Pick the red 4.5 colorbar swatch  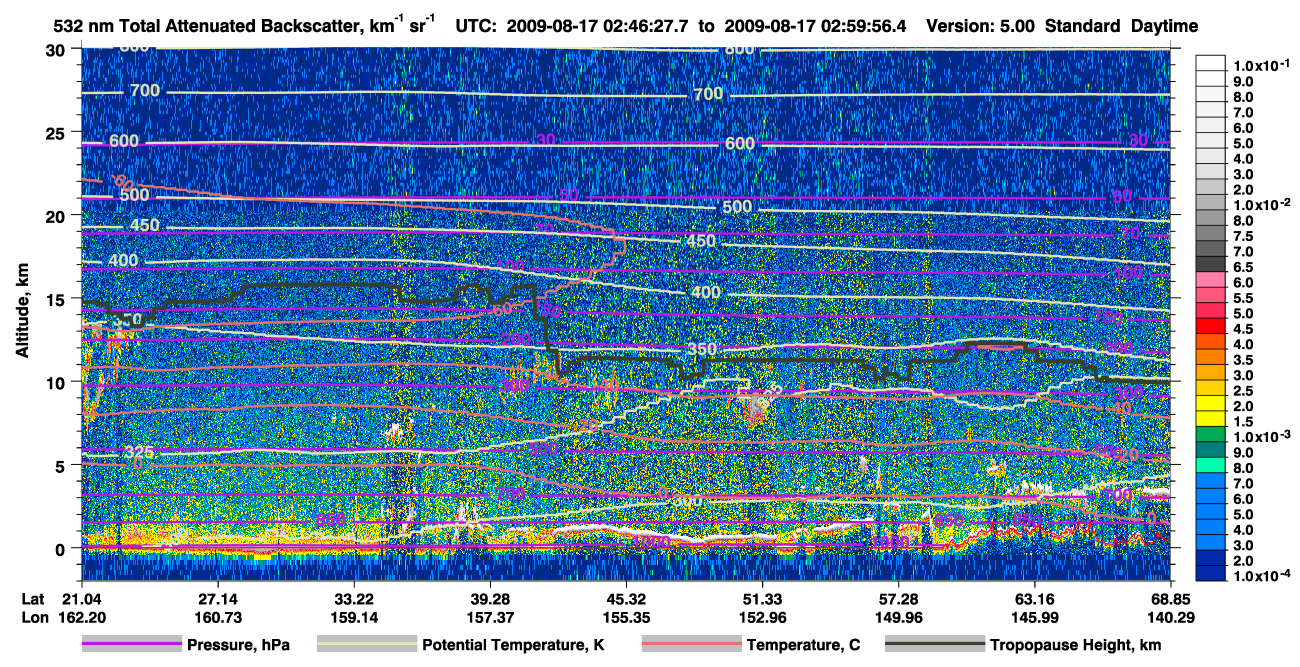tap(1213, 329)
